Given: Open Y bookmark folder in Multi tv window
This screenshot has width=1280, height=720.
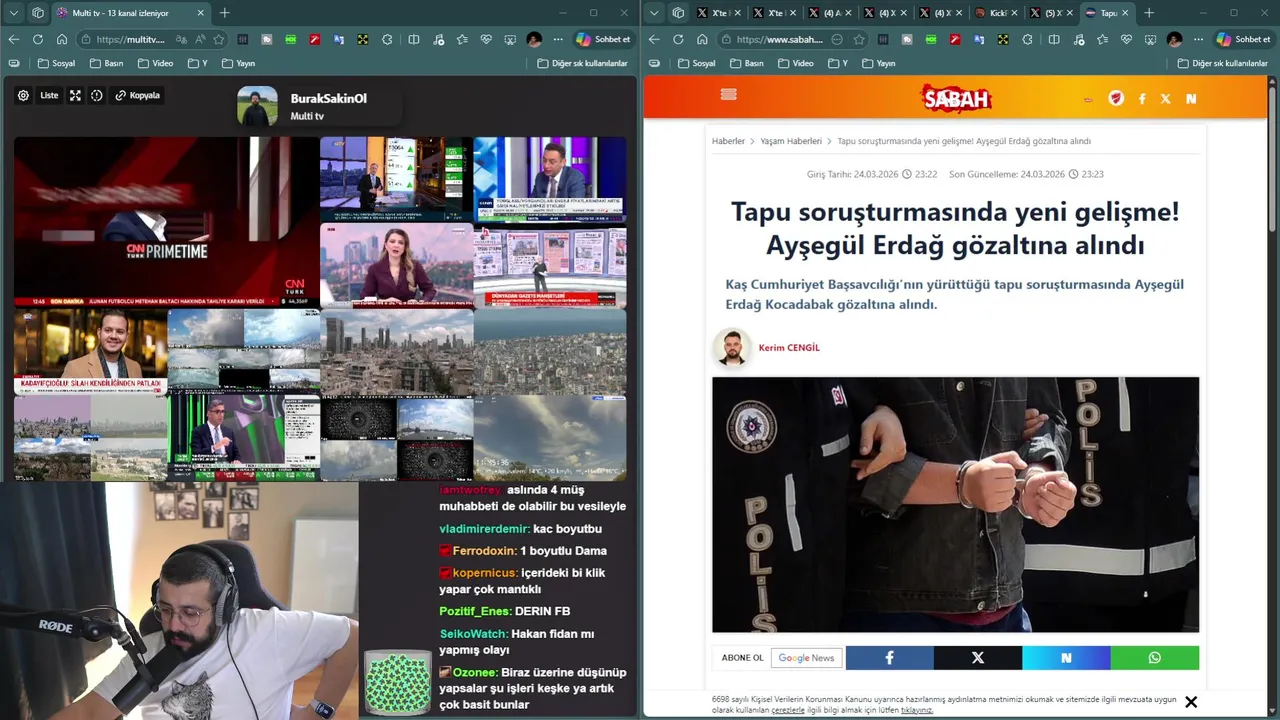Looking at the screenshot, I should pyautogui.click(x=197, y=63).
